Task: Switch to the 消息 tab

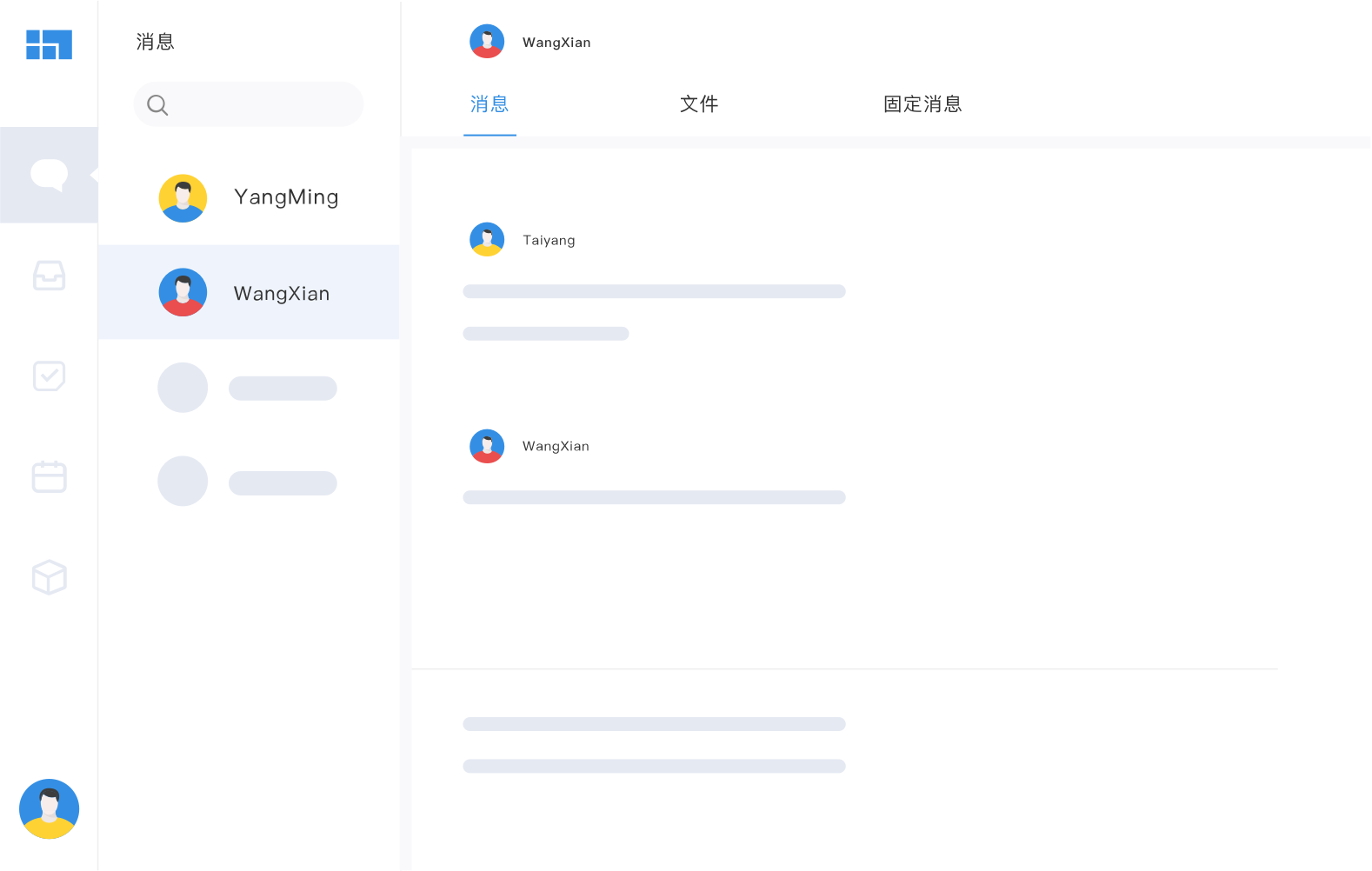Action: click(490, 104)
